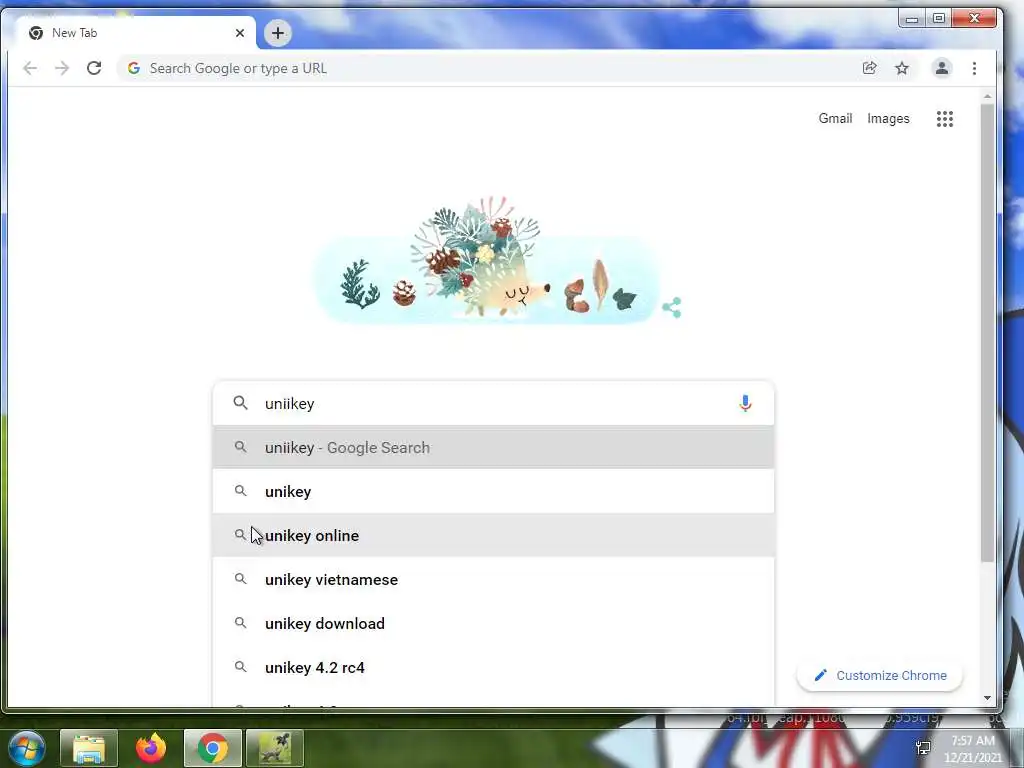Close the Chrome window
1024x768 pixels.
coord(974,19)
